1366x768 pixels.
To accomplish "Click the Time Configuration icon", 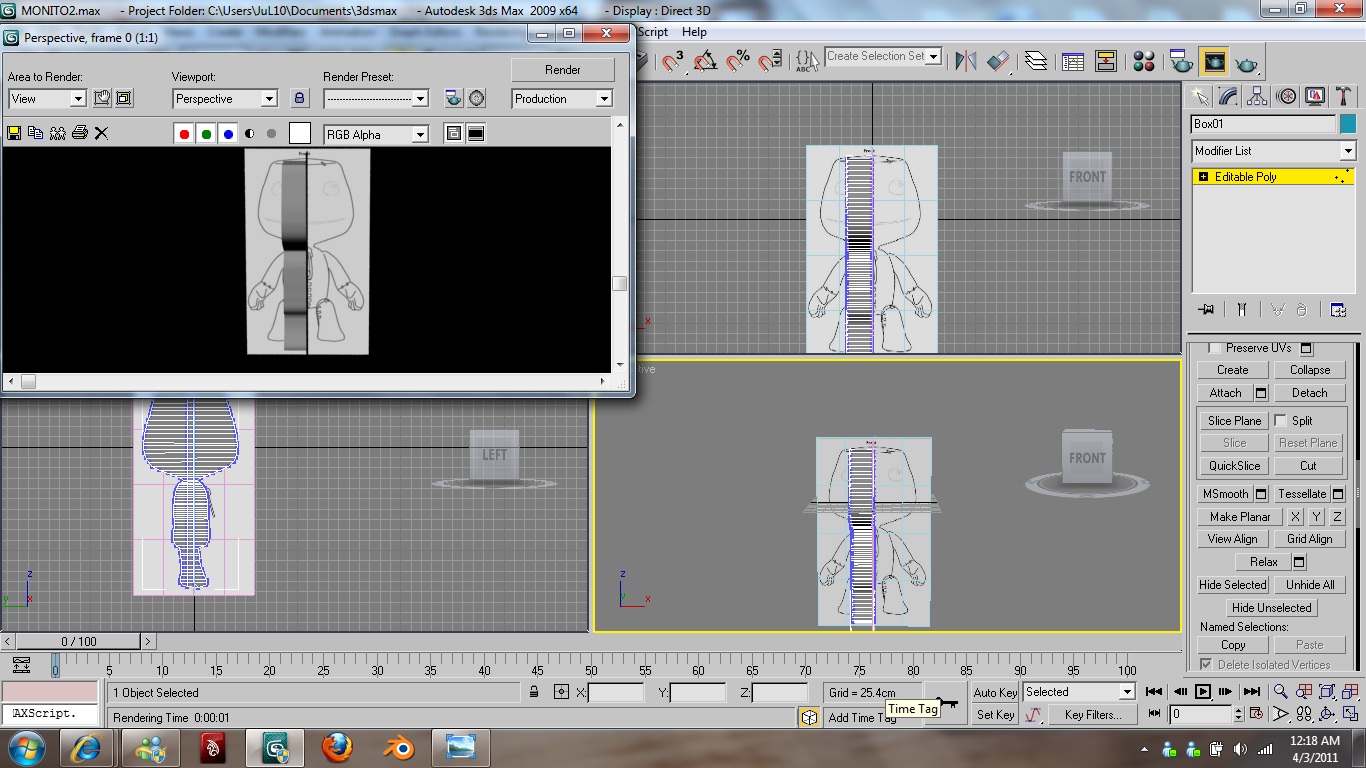I will 1255,714.
